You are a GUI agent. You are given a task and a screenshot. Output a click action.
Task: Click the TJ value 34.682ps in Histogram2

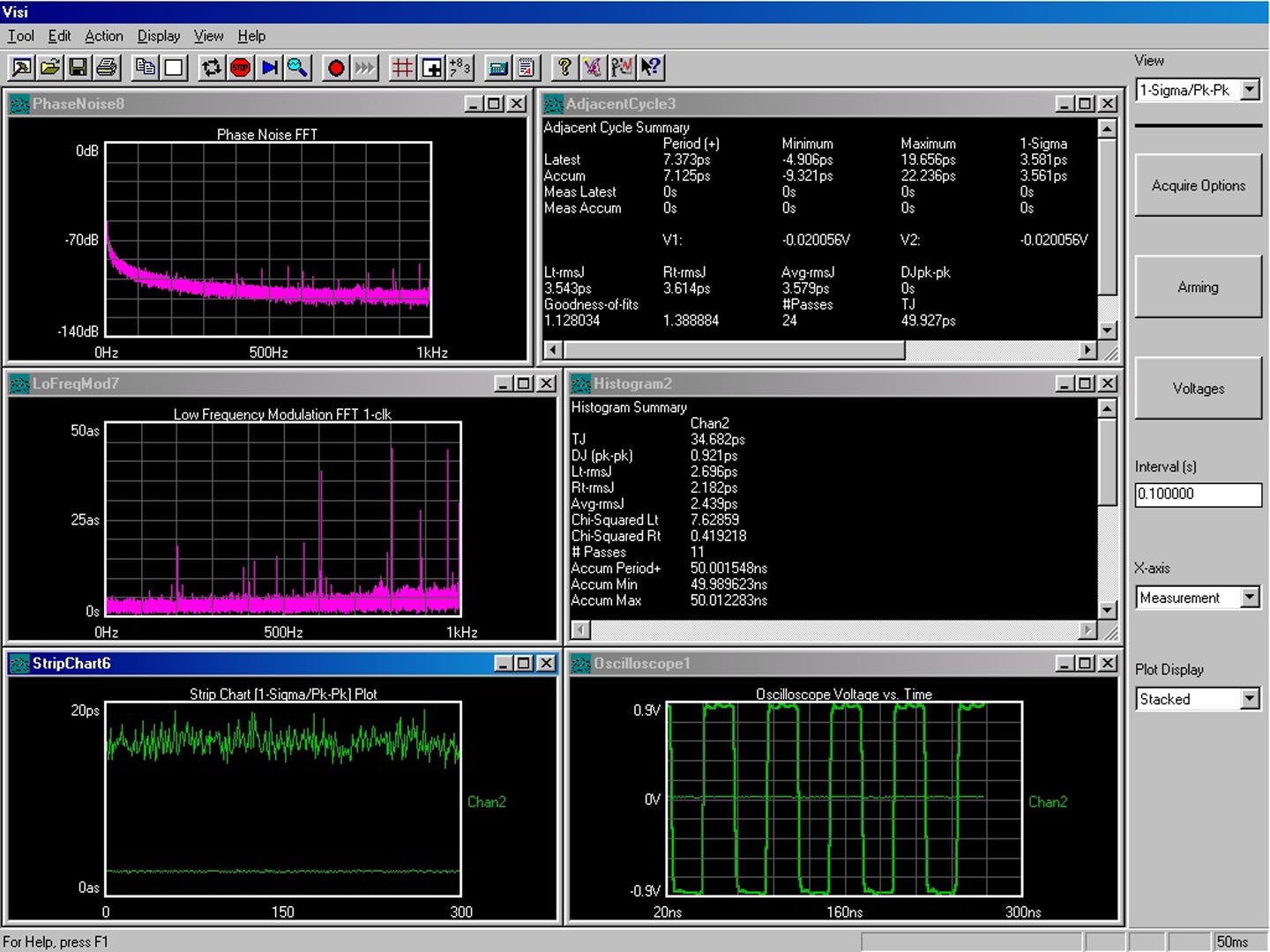click(x=717, y=440)
